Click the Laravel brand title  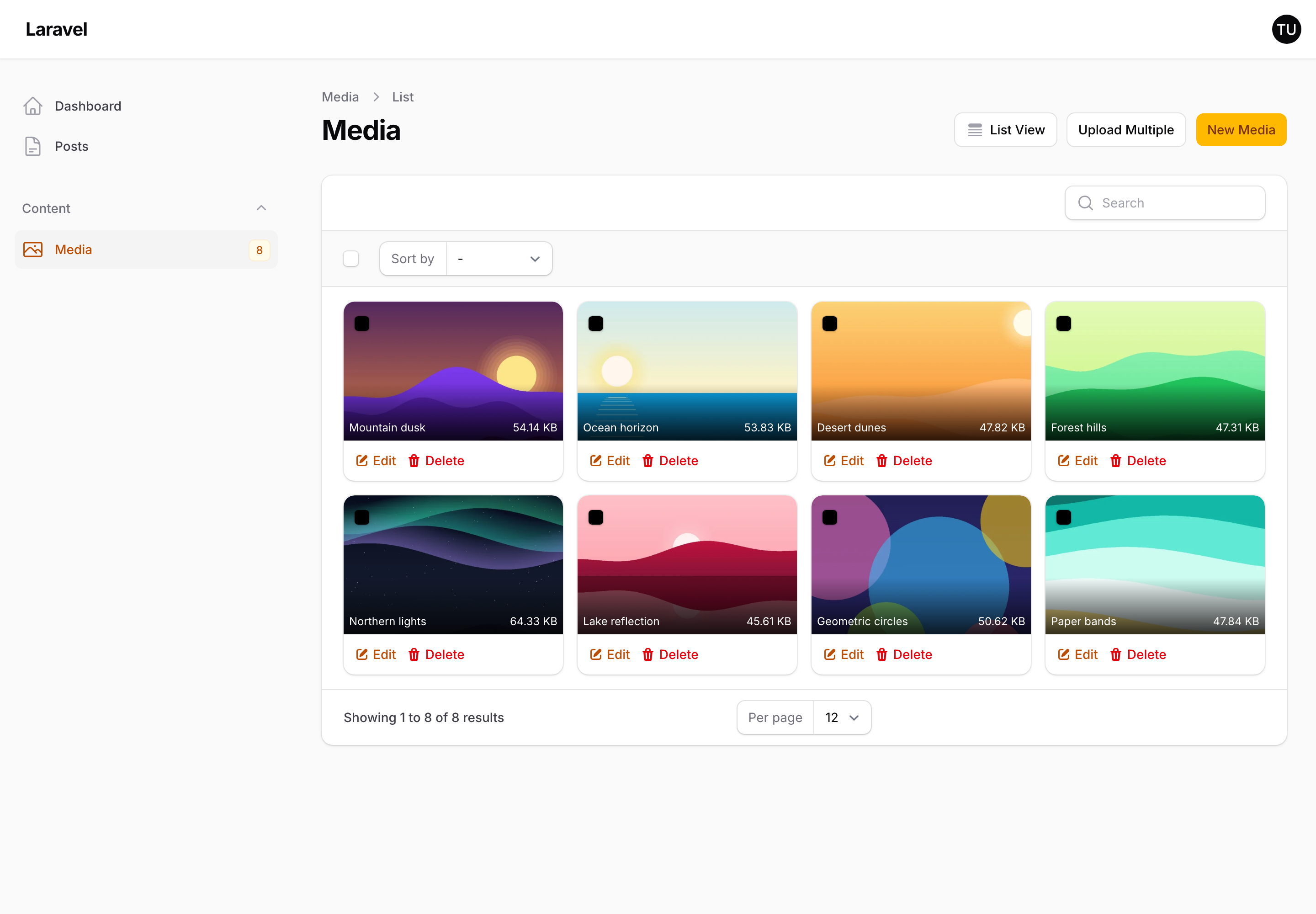coord(56,29)
